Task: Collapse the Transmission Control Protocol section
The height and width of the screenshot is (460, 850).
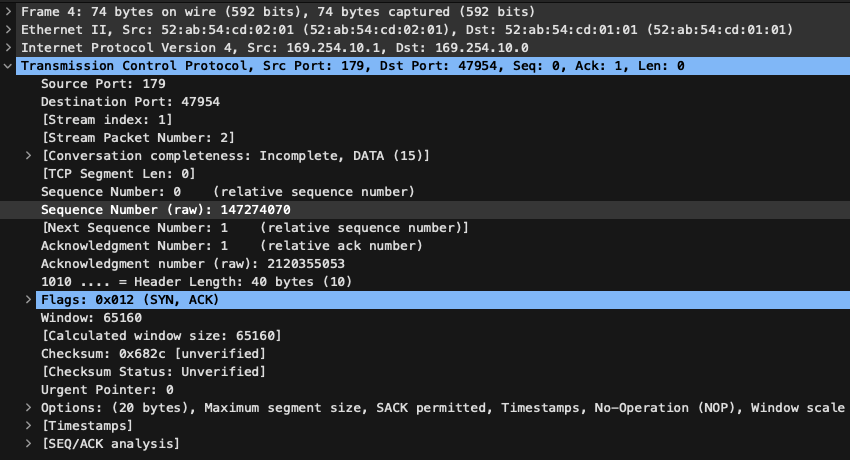Action: pos(8,66)
